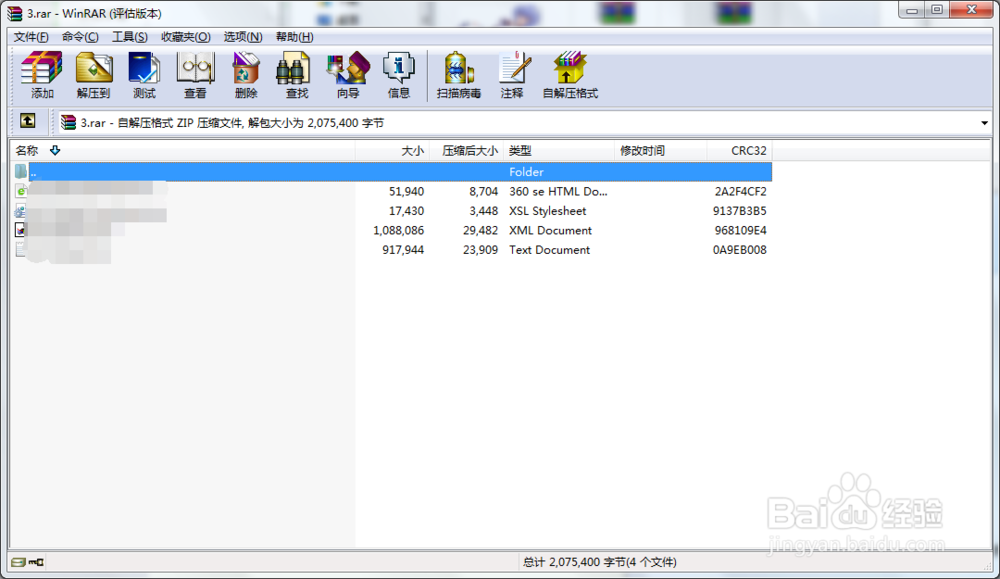Screen dimensions: 1000x579
Task: Open the 文件(F) menu
Action: point(31,37)
